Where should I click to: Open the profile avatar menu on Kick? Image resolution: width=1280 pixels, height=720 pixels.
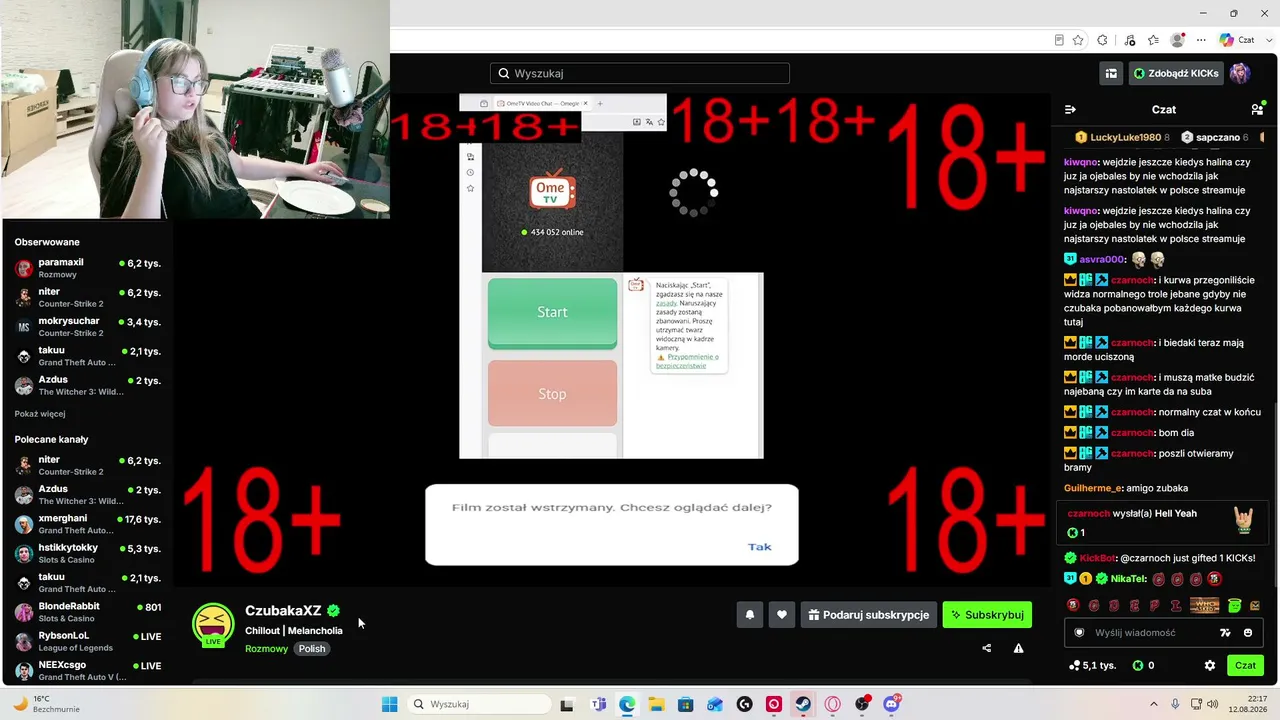click(x=1240, y=73)
